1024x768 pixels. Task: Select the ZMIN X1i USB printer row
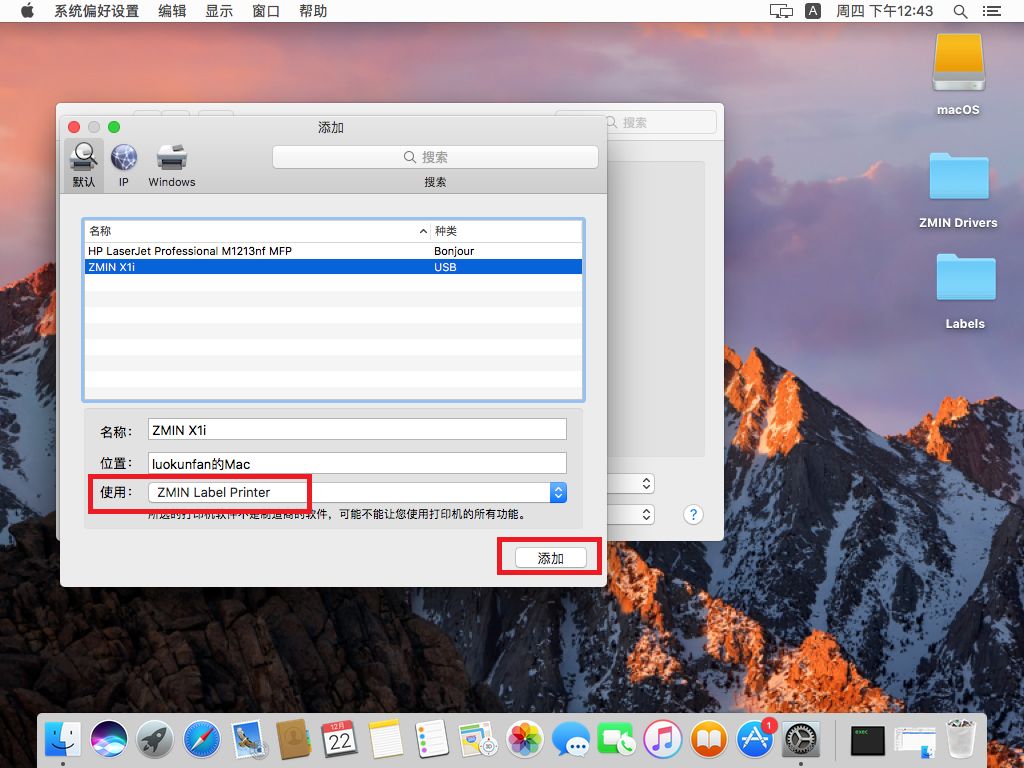(x=333, y=266)
